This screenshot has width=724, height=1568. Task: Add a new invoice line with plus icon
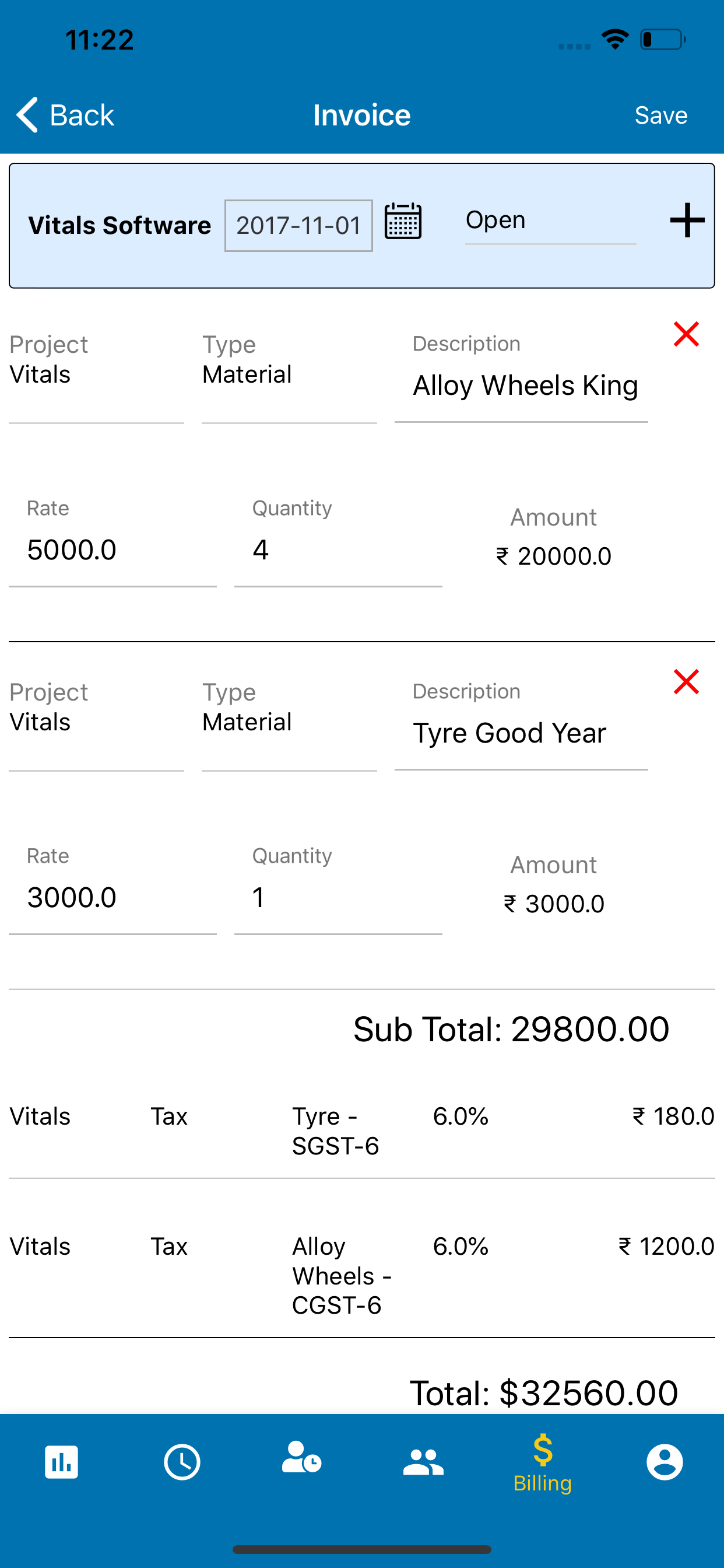coord(687,220)
